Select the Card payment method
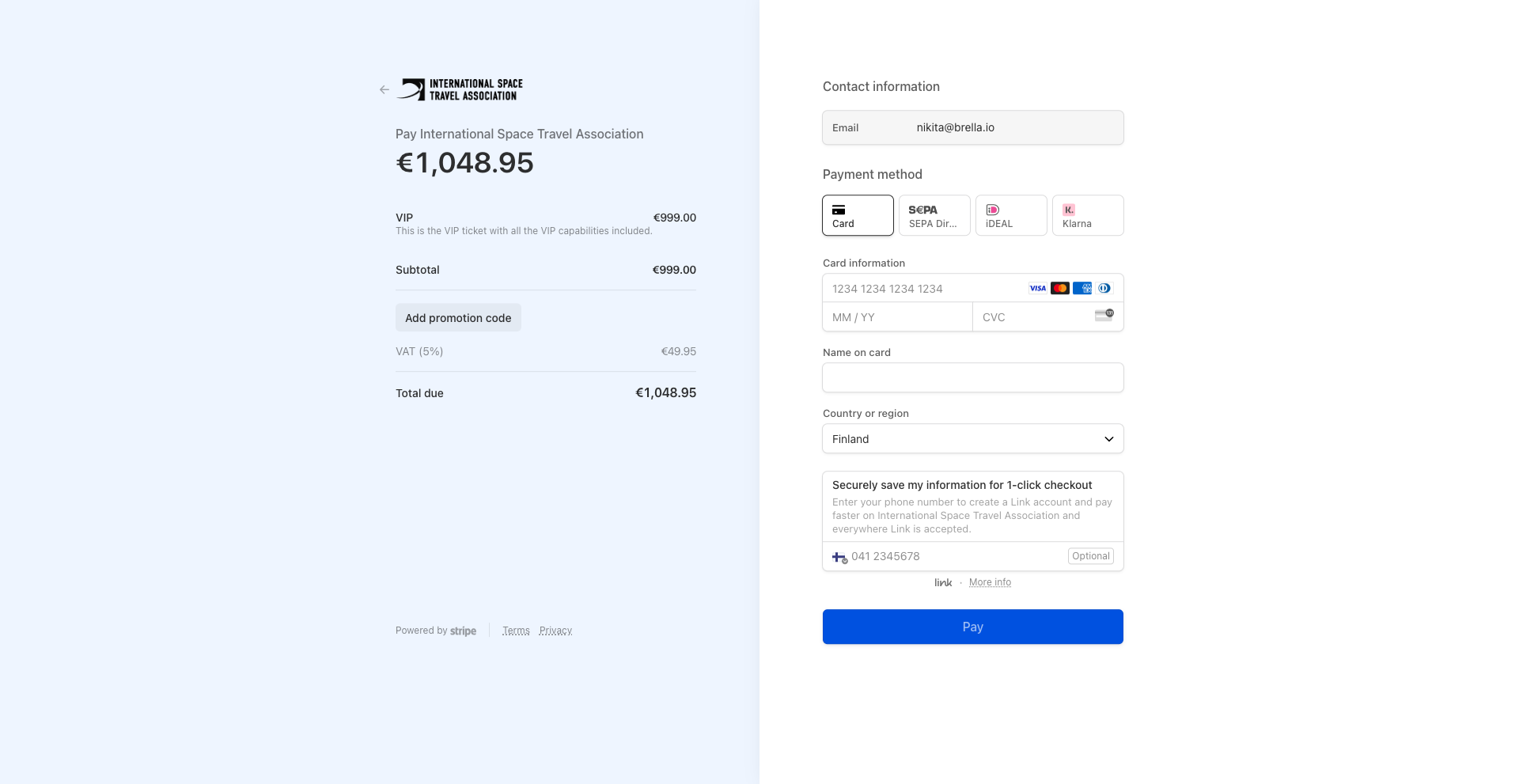 click(x=858, y=215)
